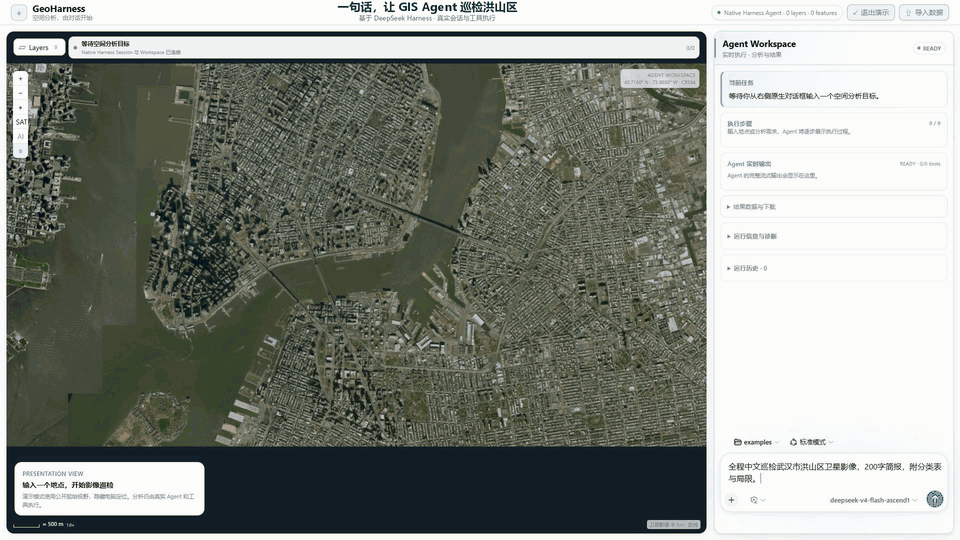Expand 结果数据与下载 section
The width and height of the screenshot is (960, 540).
[x=833, y=207]
